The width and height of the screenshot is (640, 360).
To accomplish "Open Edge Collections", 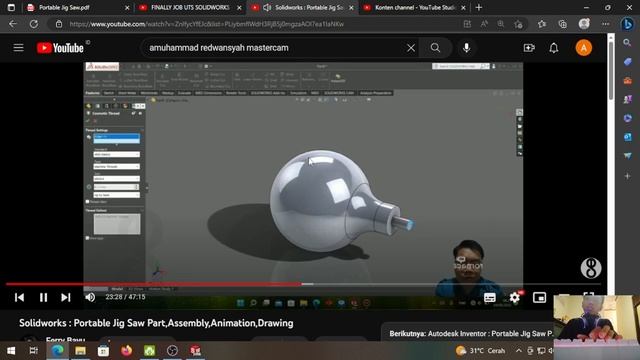I will click(x=562, y=24).
